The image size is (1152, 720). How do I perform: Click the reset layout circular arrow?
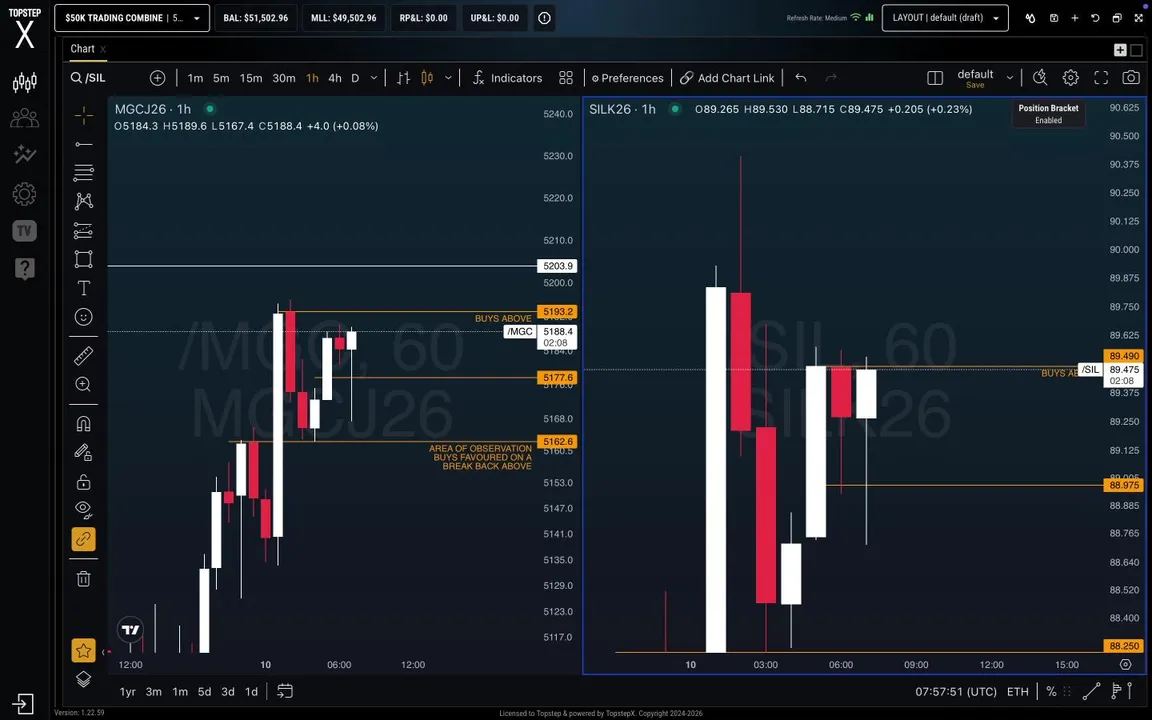[1095, 18]
